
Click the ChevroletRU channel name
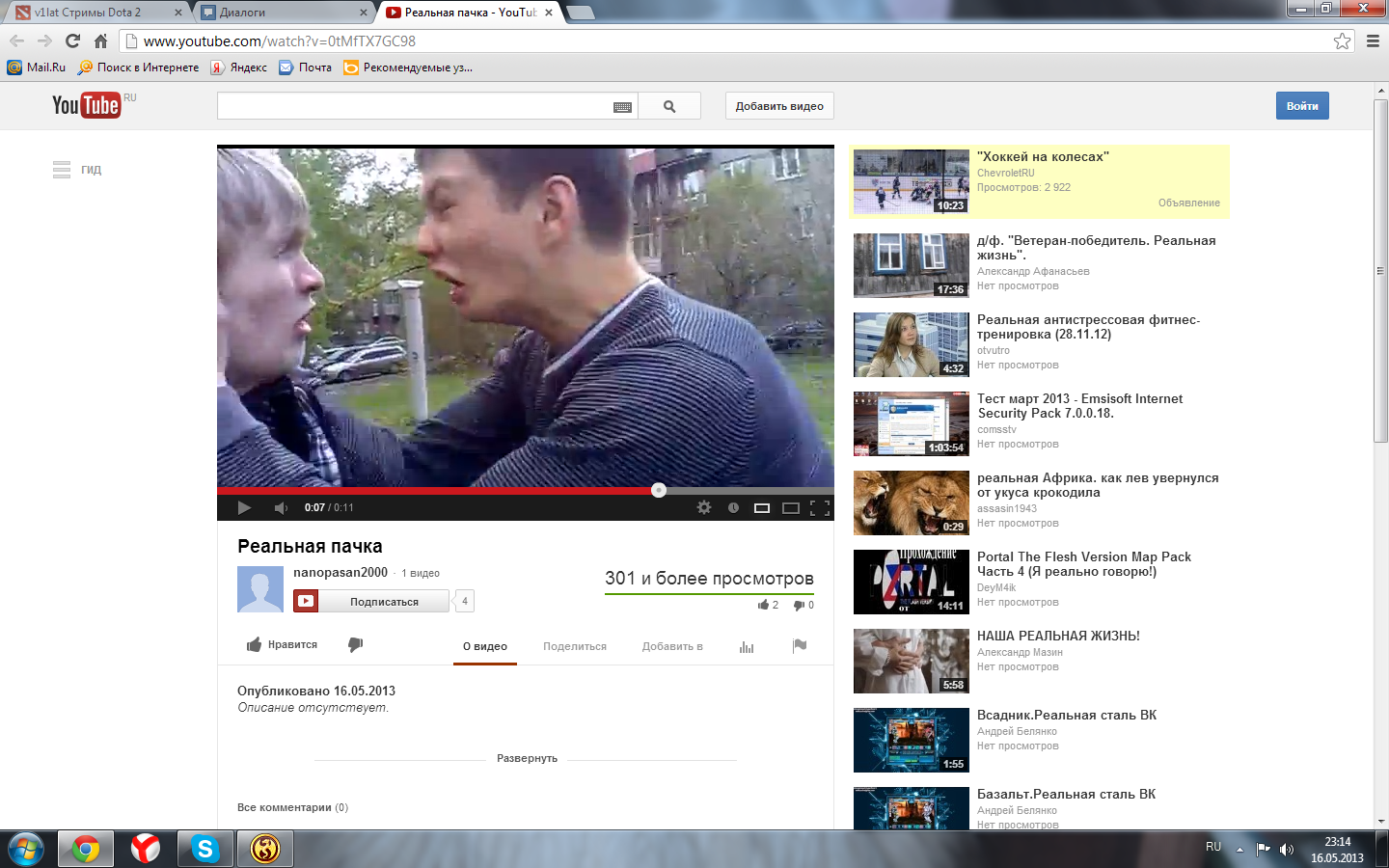(1005, 173)
